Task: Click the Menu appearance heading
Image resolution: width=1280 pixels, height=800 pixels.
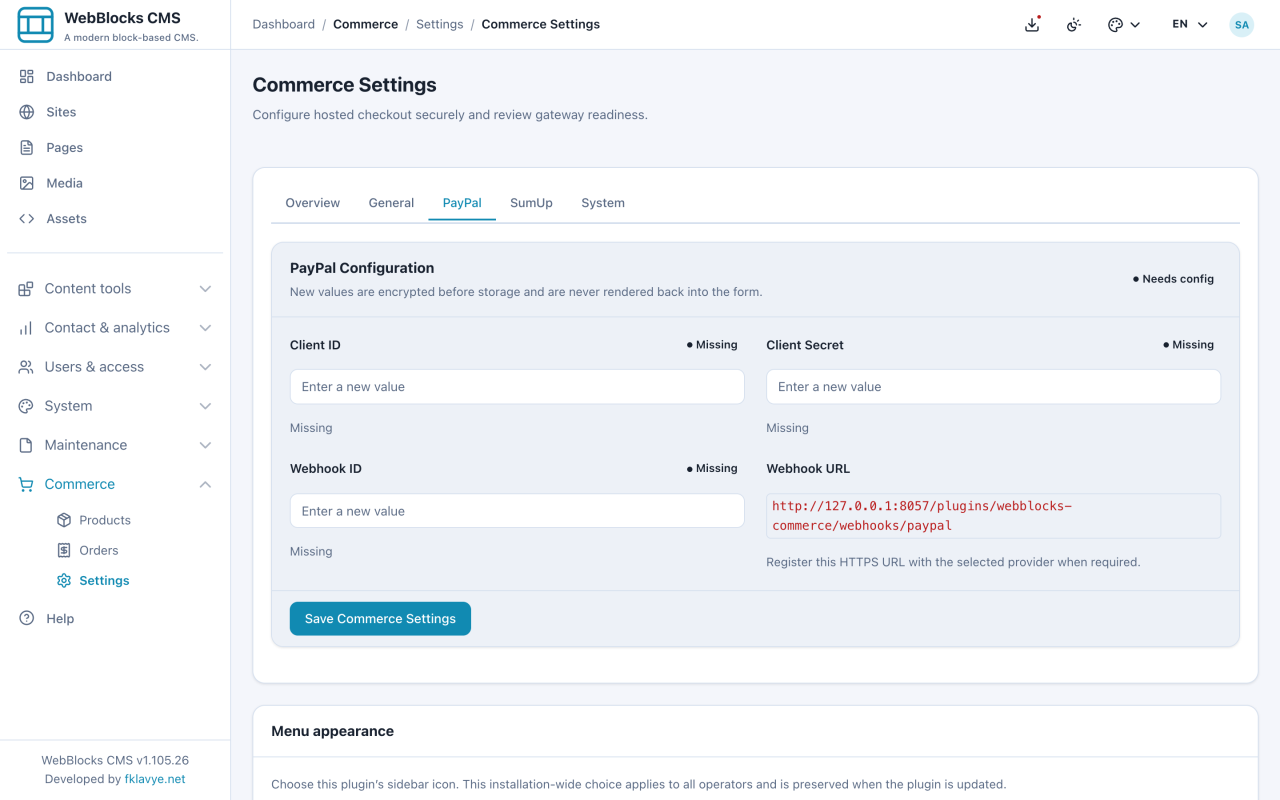Action: coord(332,731)
